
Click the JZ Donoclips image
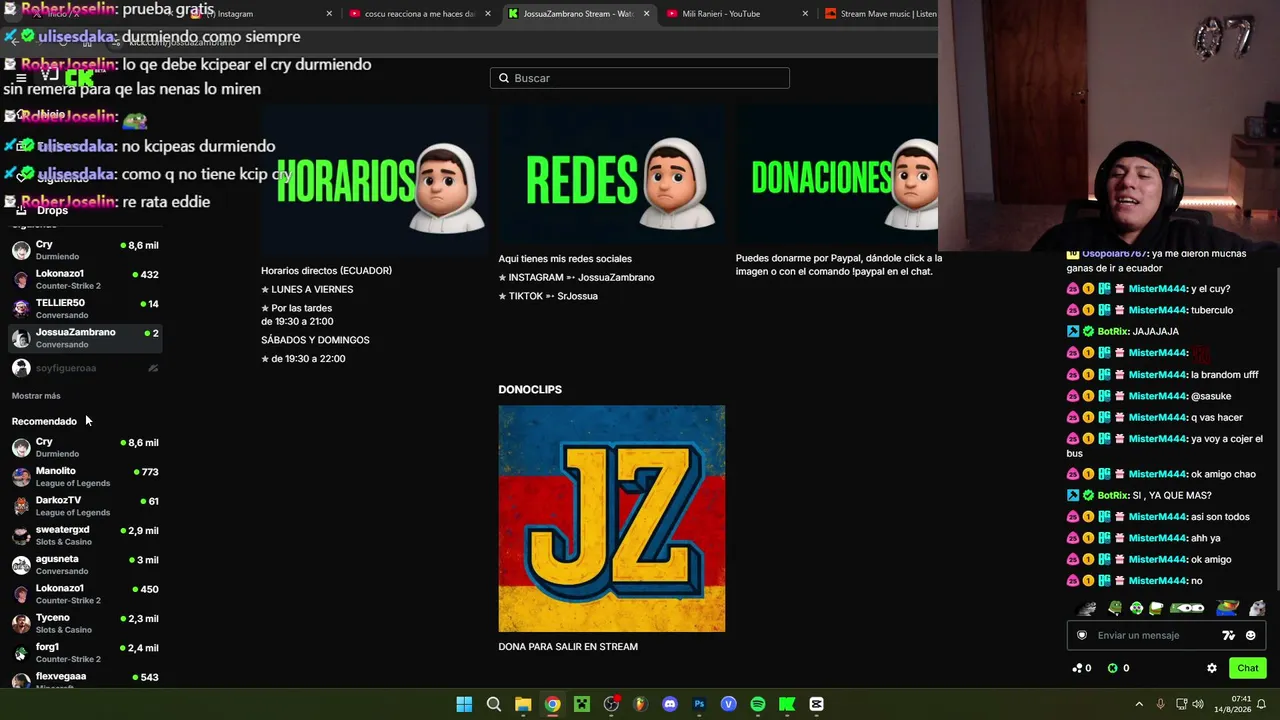[x=612, y=518]
